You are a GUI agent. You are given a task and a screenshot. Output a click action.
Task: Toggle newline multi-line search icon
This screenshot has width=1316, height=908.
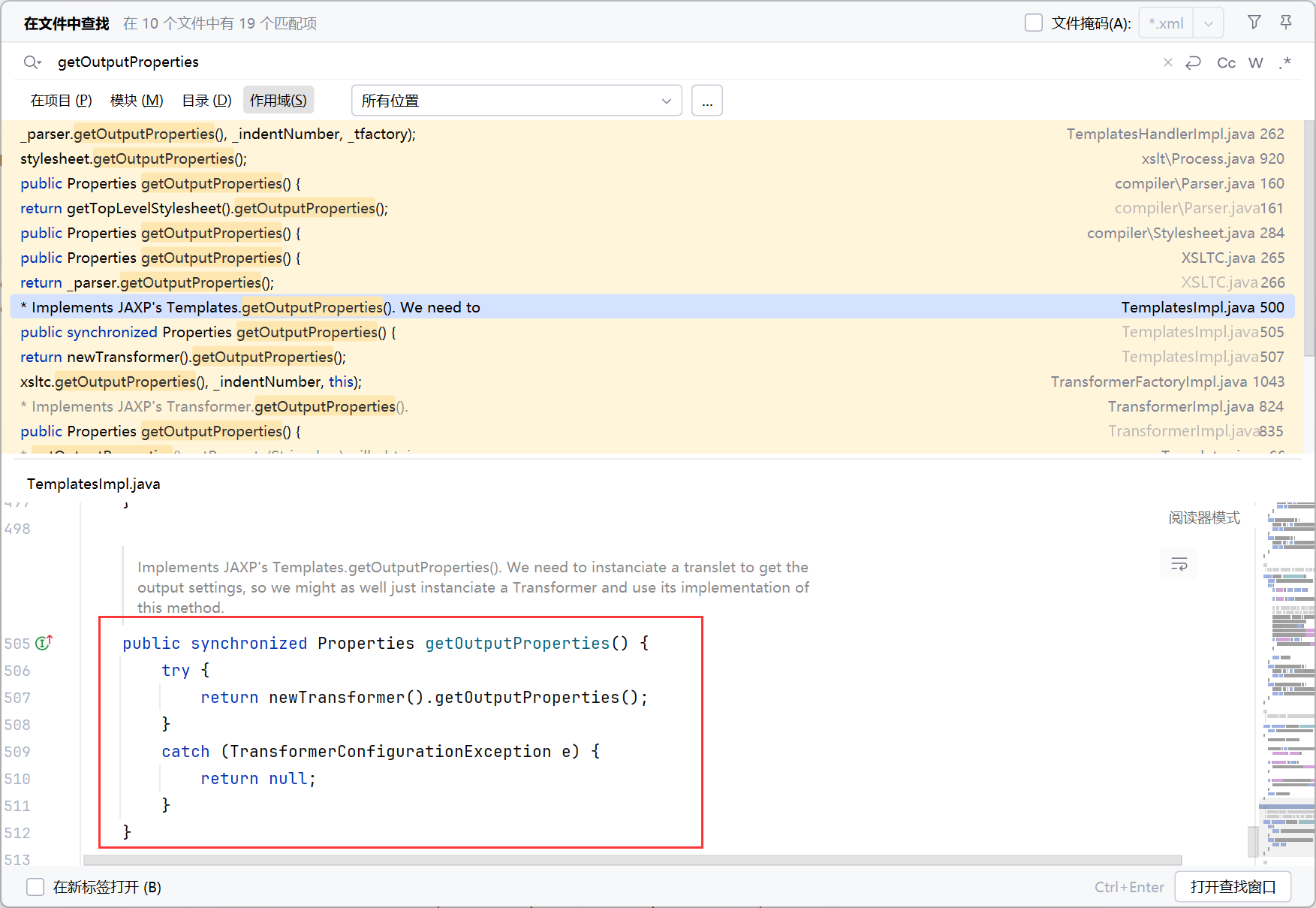point(1193,62)
